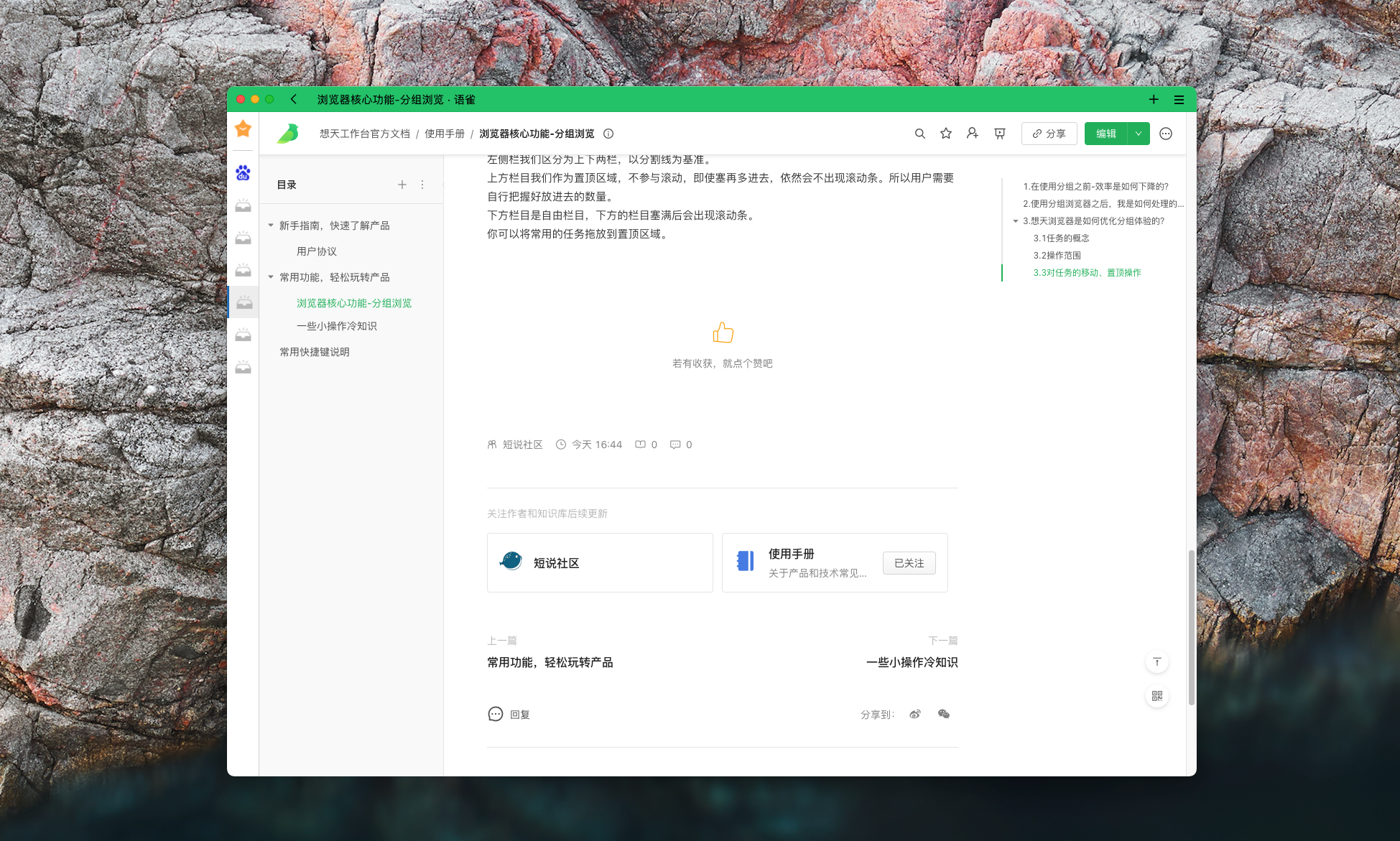Screen dimensions: 1400x841
Task: Click the page vertical scrollbar thumb
Action: click(1191, 626)
